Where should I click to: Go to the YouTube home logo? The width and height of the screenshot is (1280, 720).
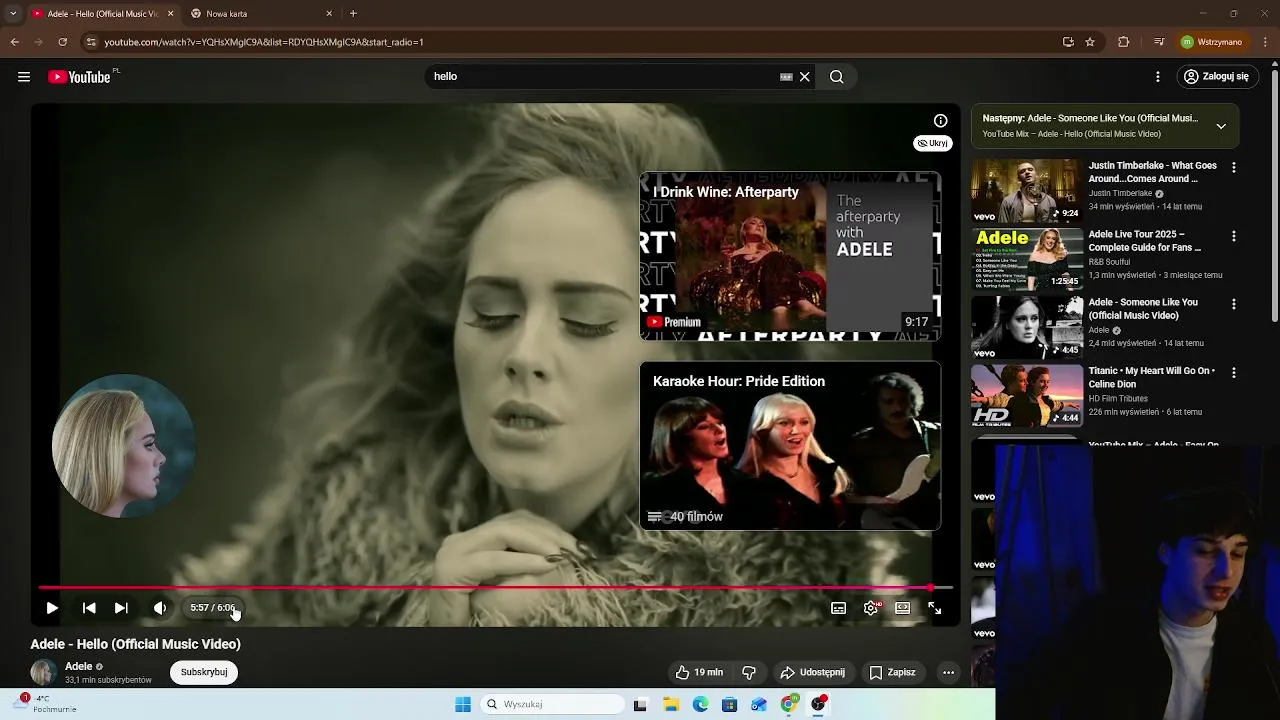click(79, 77)
